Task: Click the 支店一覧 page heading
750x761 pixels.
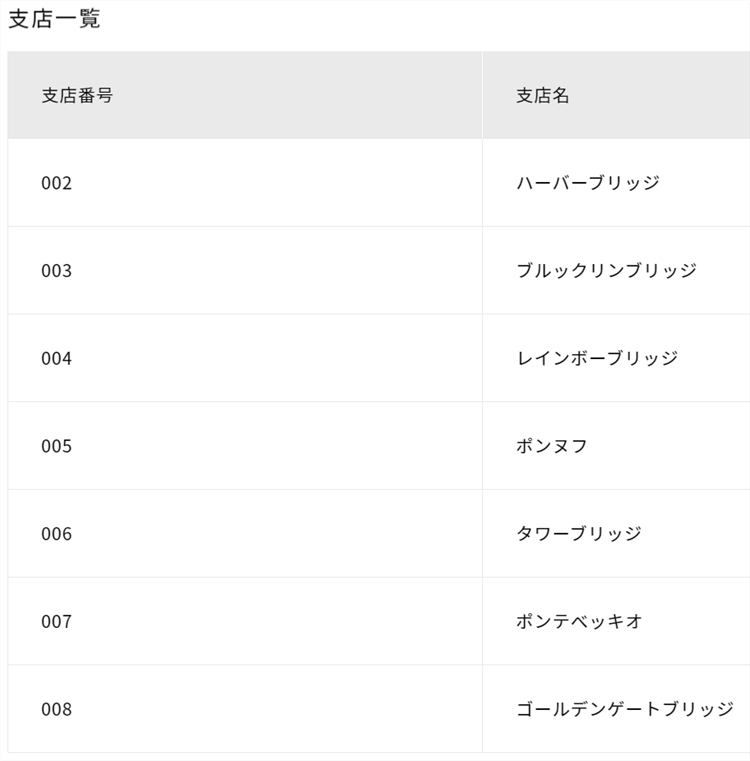Action: click(x=54, y=19)
